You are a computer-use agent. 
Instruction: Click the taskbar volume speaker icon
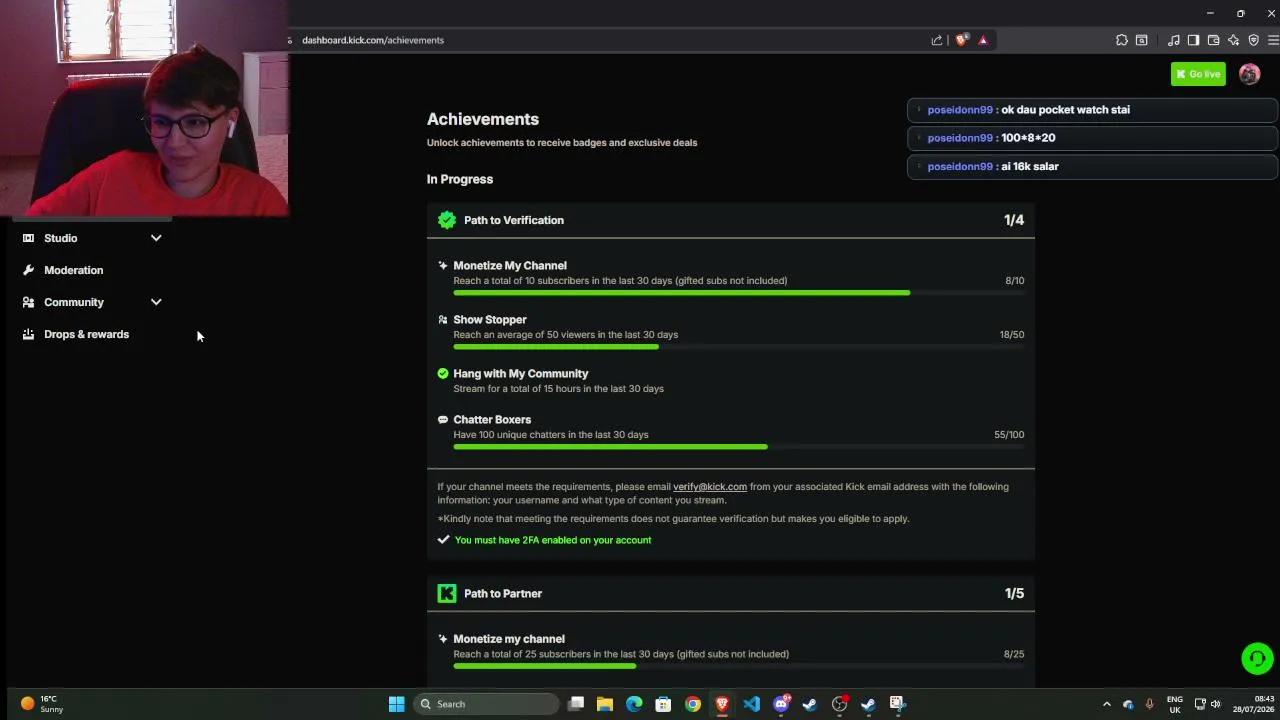pyautogui.click(x=1217, y=704)
